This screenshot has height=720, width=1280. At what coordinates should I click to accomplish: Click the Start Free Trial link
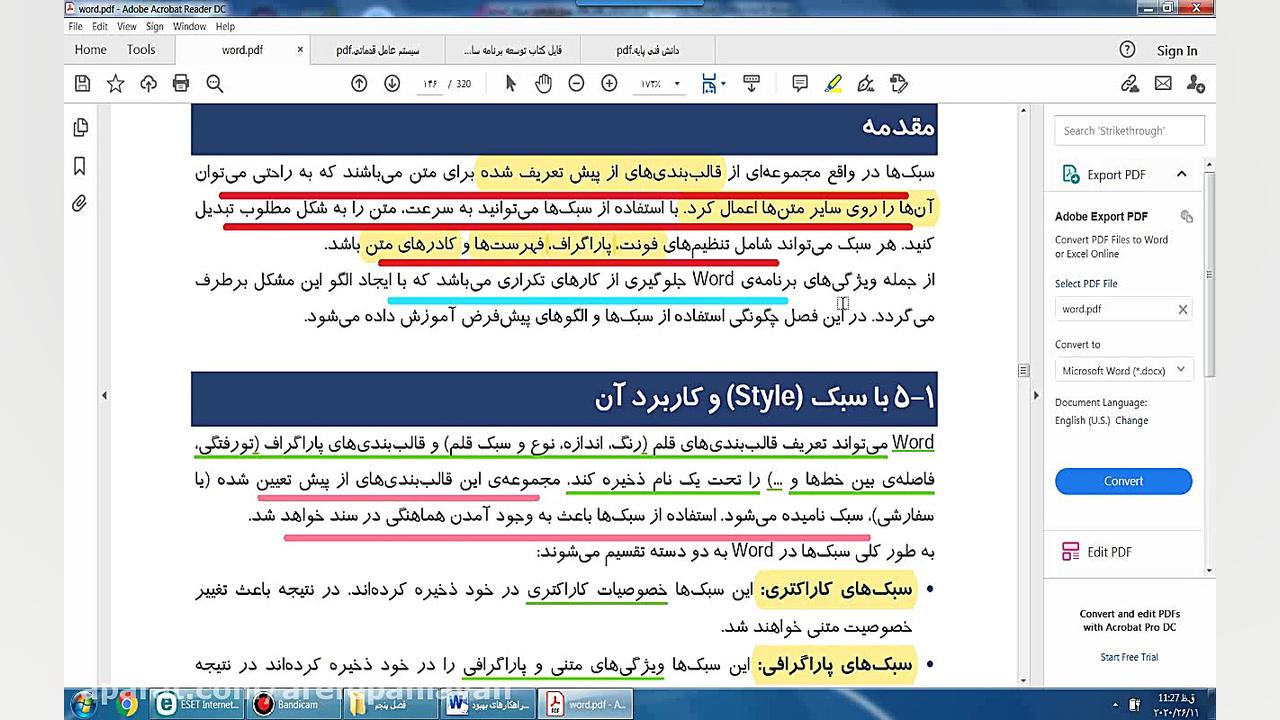point(1129,657)
